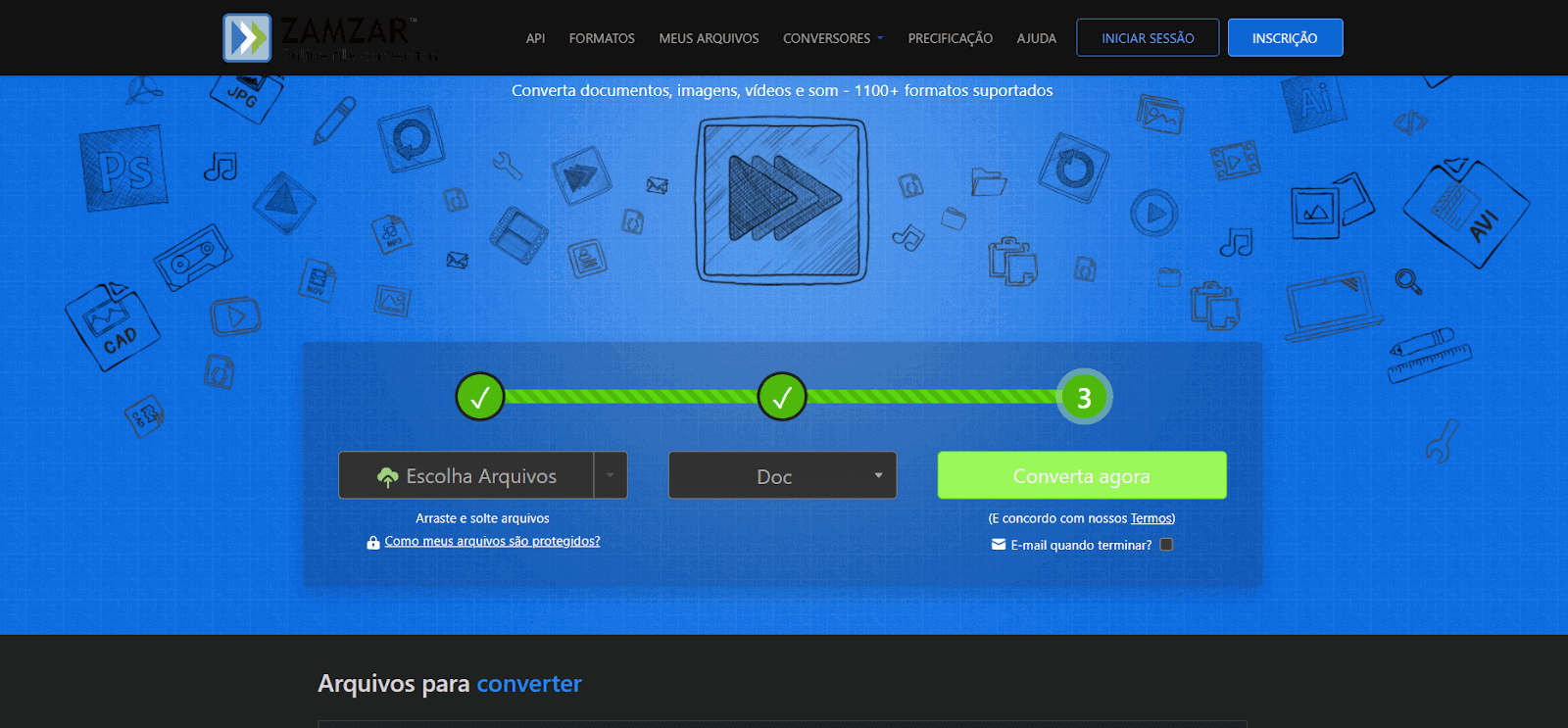
Task: Open the Ajuda page
Action: [x=1036, y=38]
